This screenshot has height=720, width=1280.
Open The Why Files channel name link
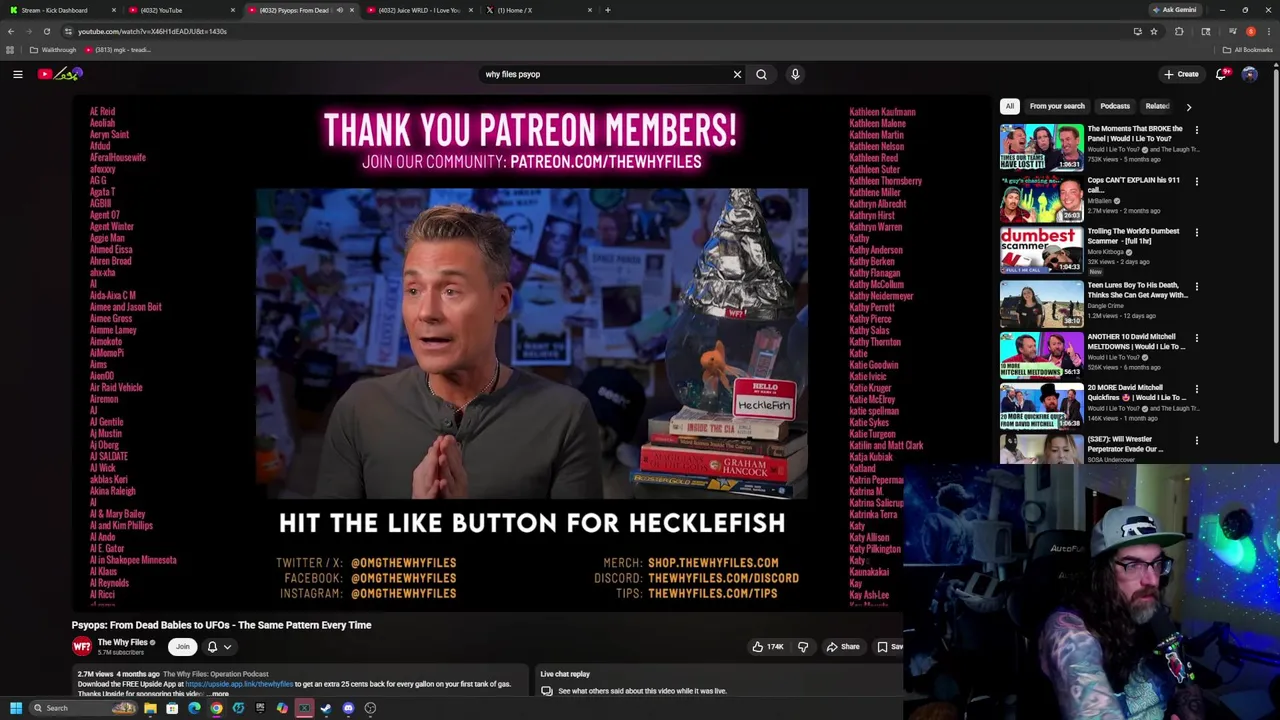(123, 642)
